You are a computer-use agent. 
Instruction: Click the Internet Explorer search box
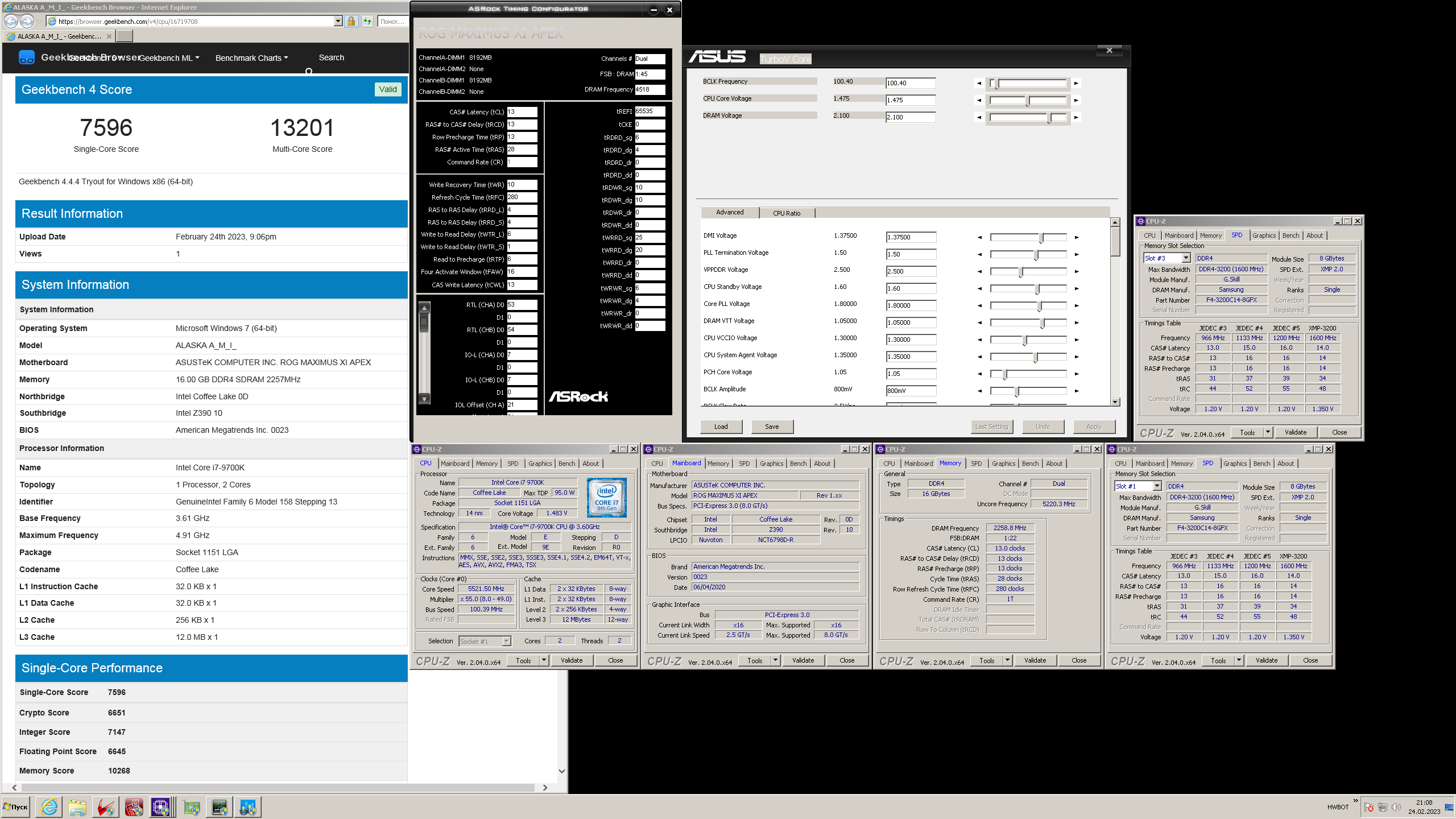(392, 21)
